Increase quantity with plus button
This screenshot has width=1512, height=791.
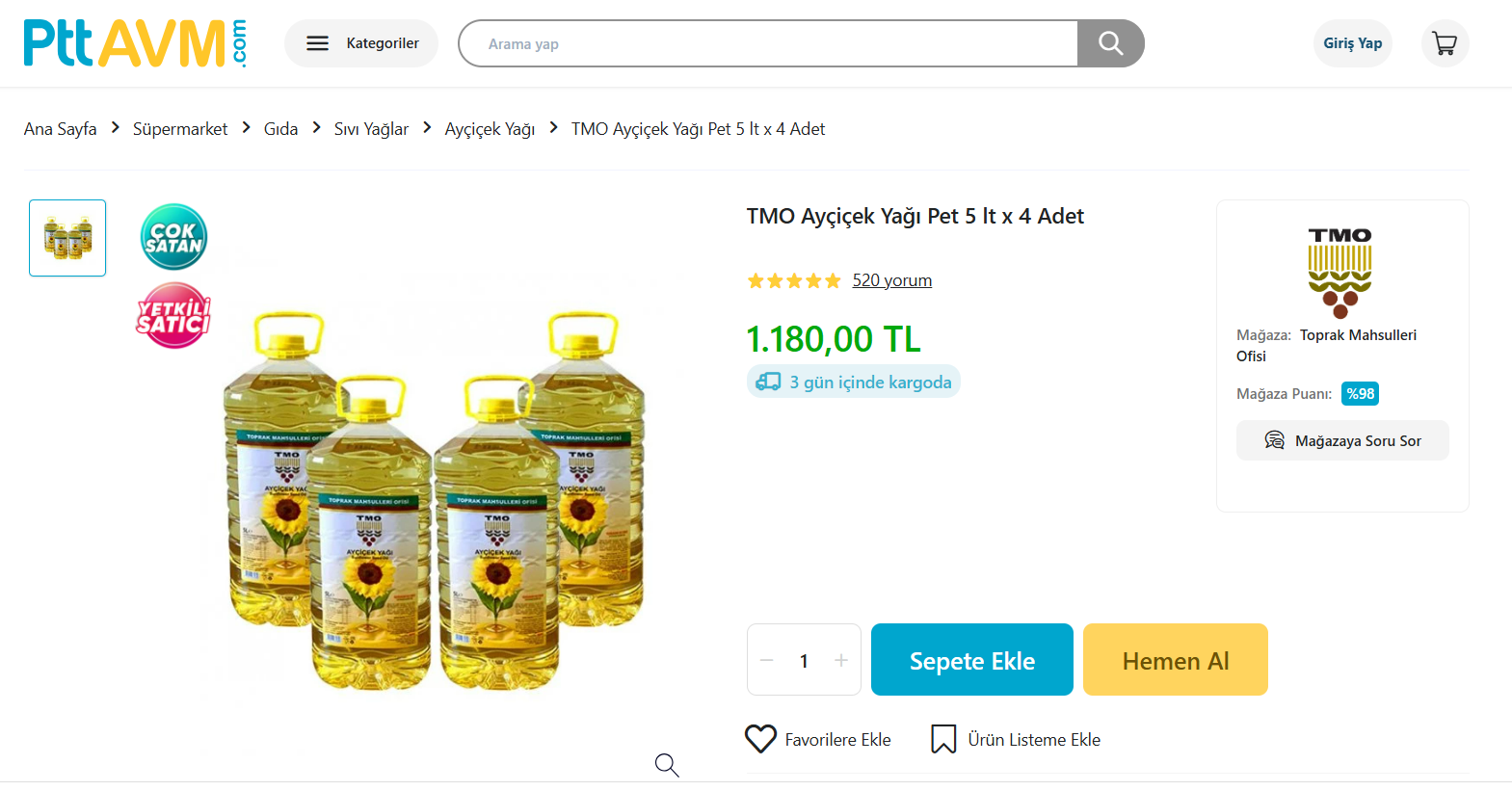coord(841,660)
